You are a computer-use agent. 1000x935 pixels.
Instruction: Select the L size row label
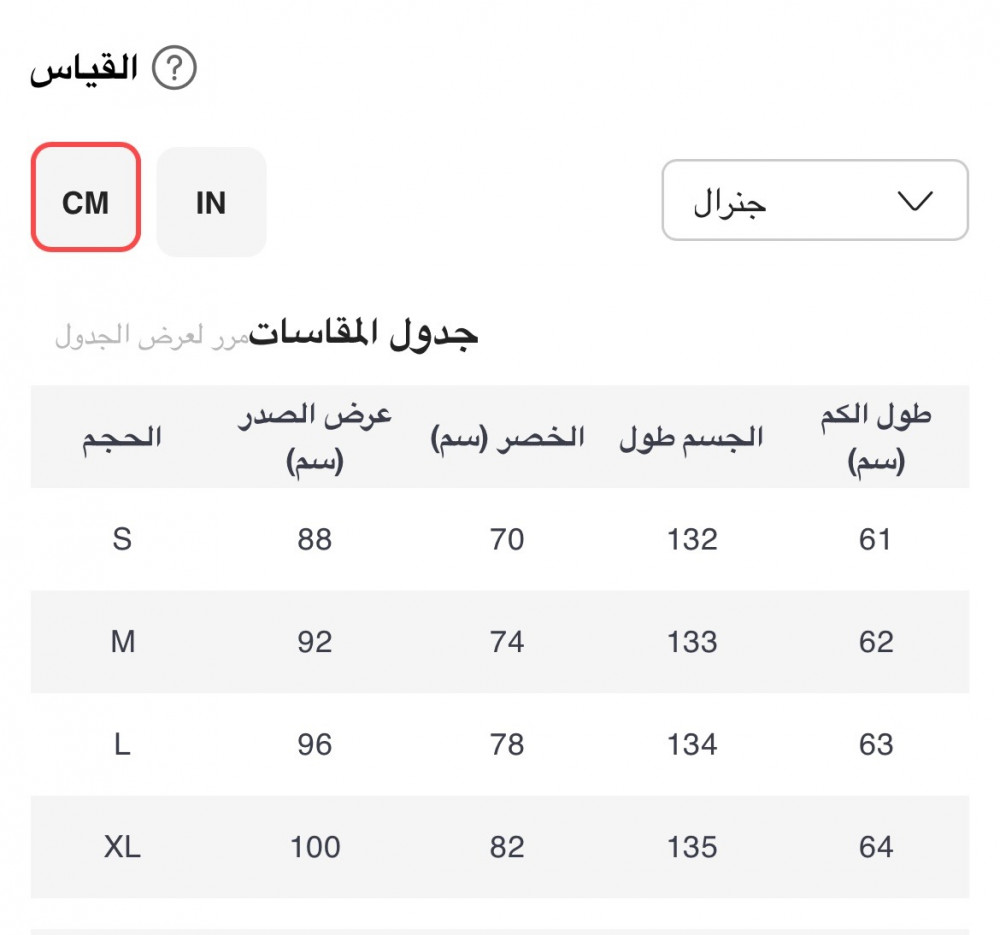pos(122,745)
